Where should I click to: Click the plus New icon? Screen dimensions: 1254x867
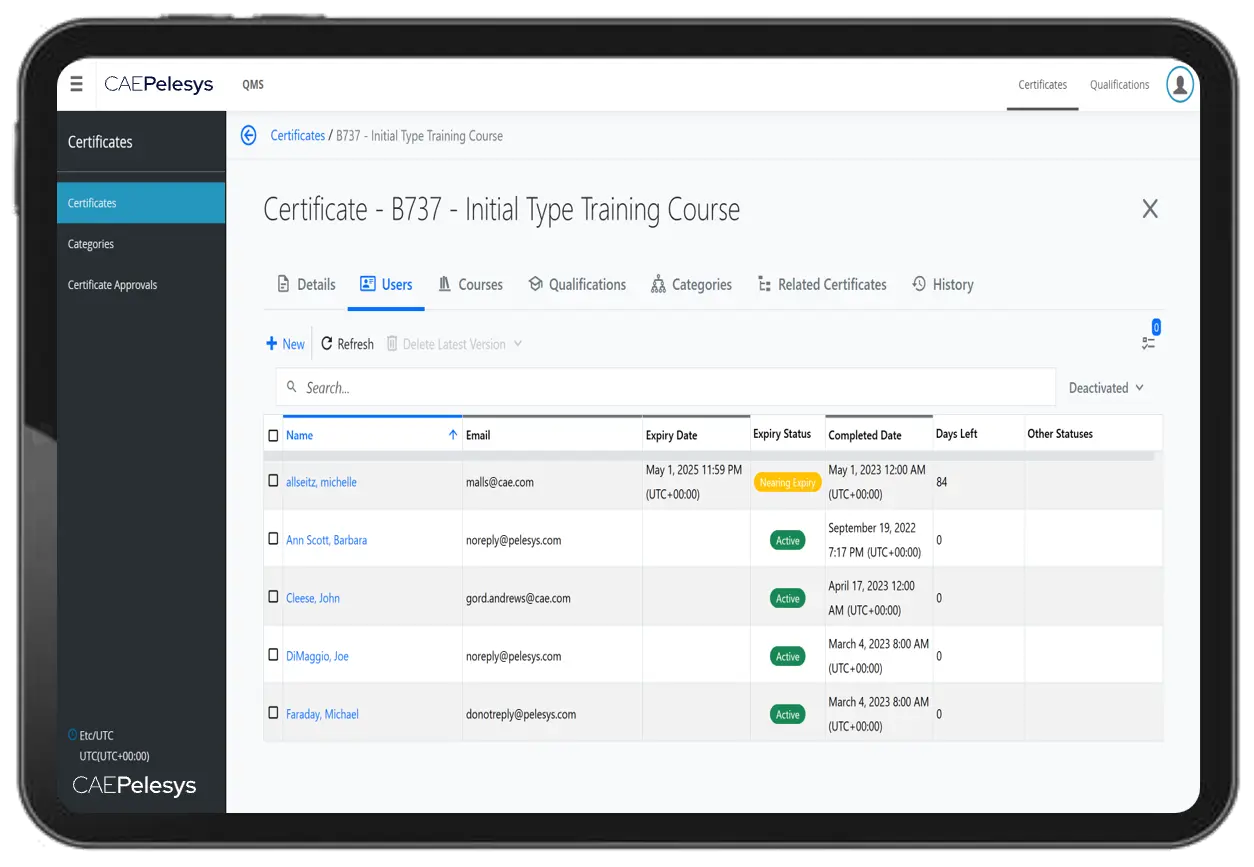[271, 344]
